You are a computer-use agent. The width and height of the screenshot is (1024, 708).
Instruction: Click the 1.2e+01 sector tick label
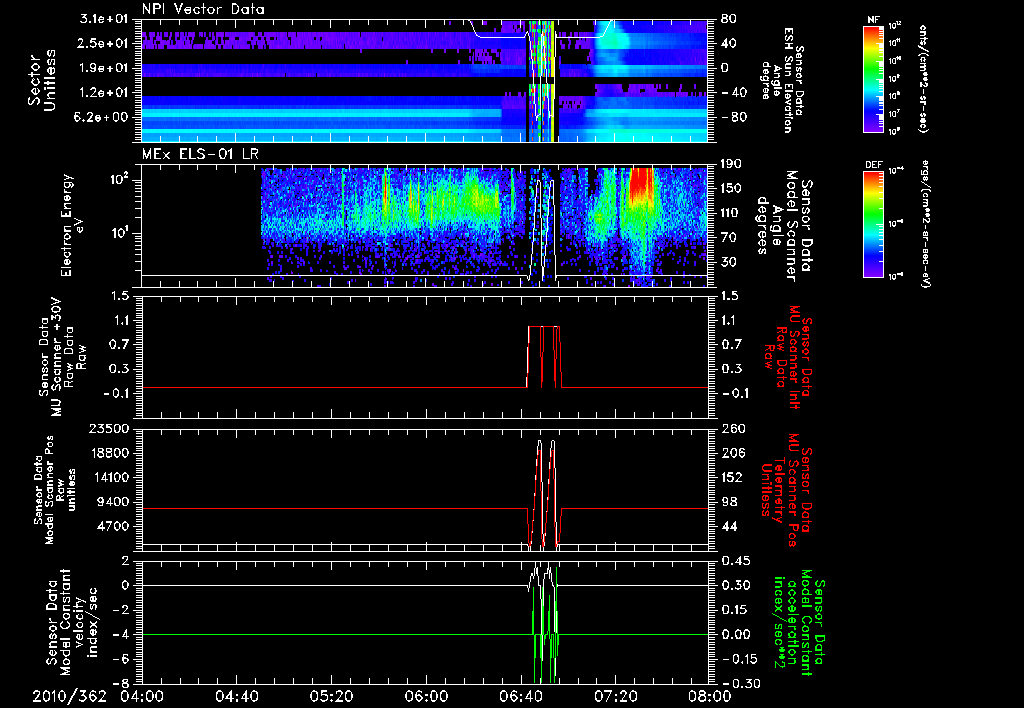click(x=106, y=93)
